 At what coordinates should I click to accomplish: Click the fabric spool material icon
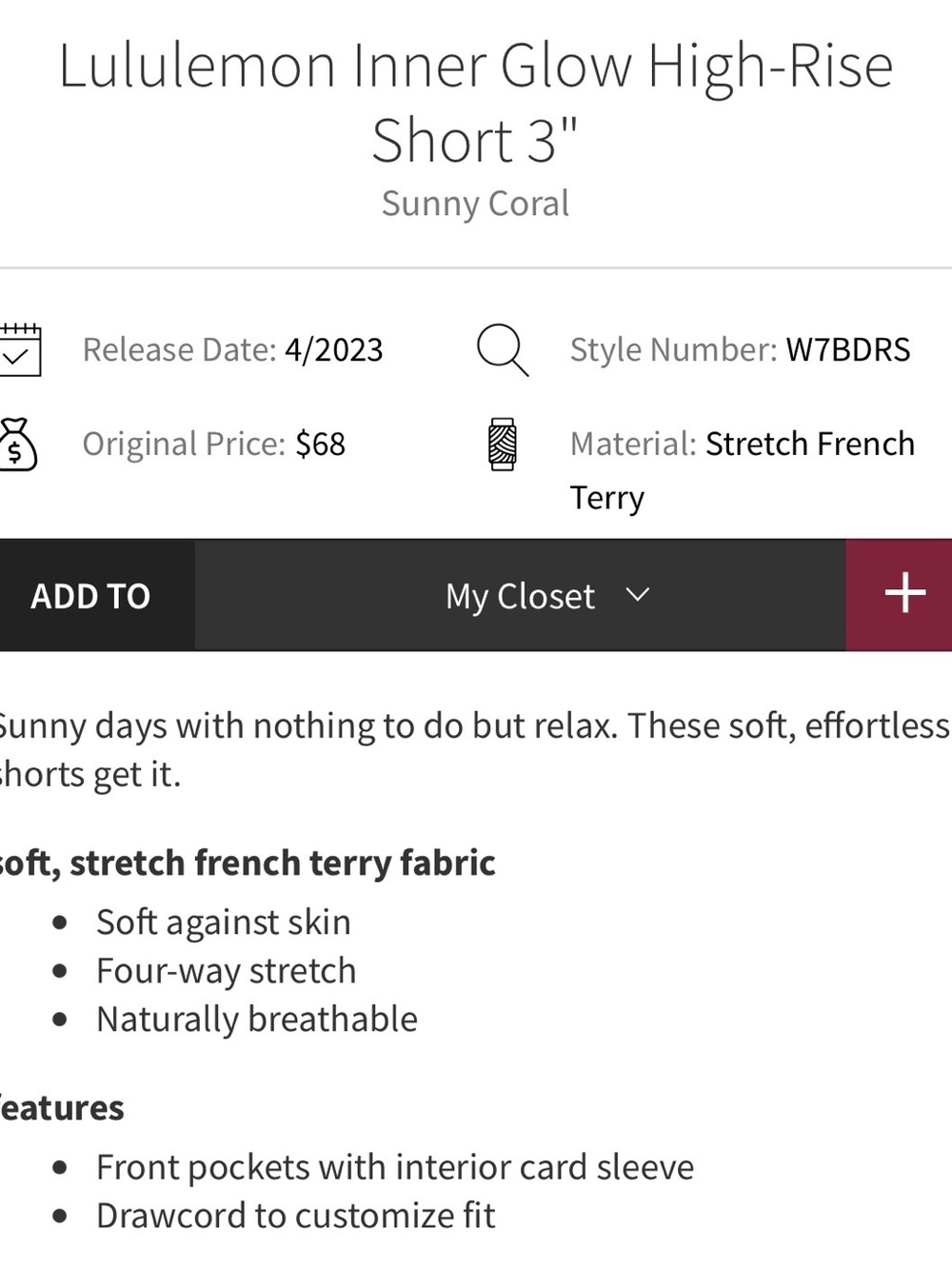coord(503,445)
